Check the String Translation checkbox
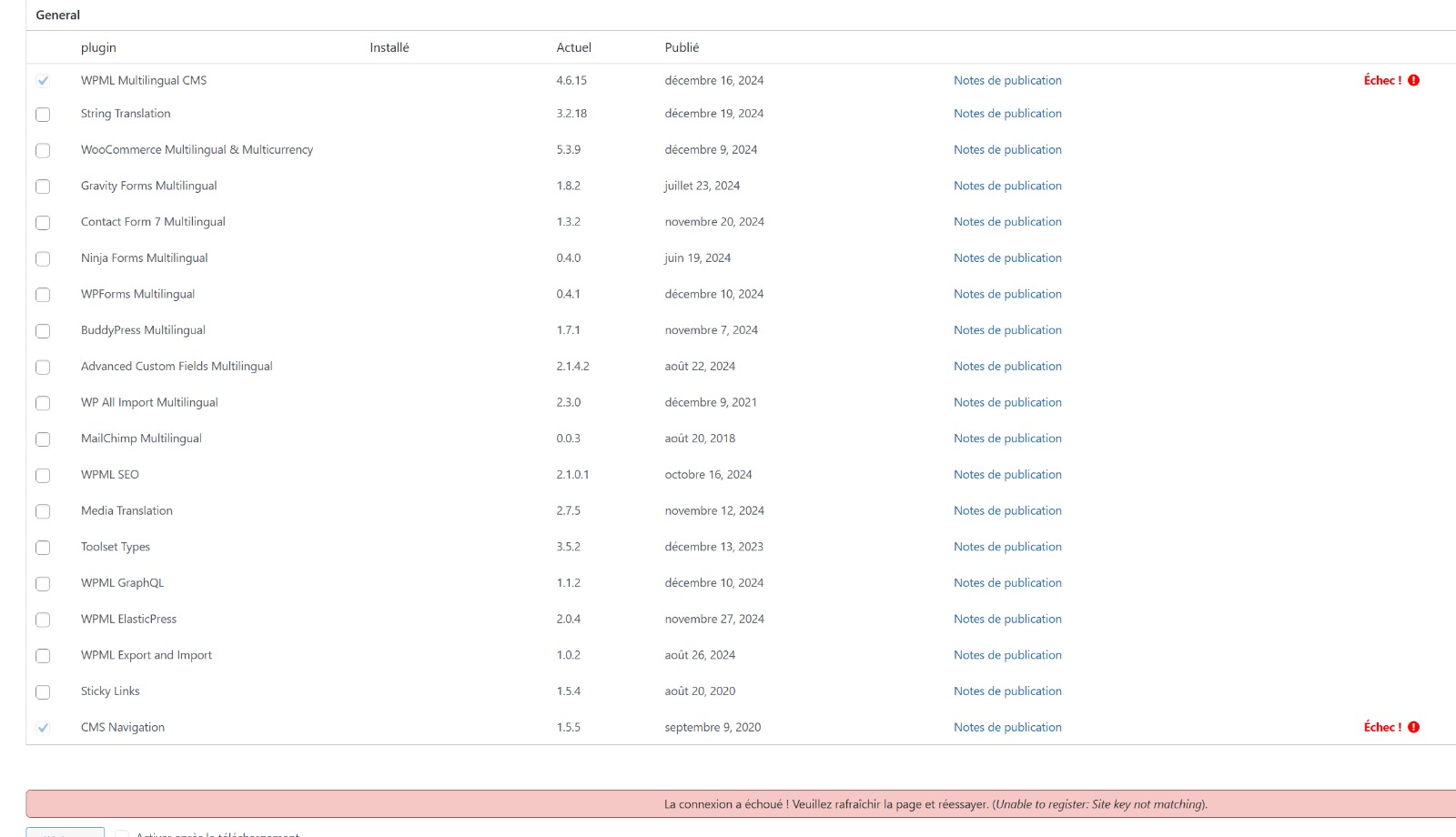 tap(43, 115)
